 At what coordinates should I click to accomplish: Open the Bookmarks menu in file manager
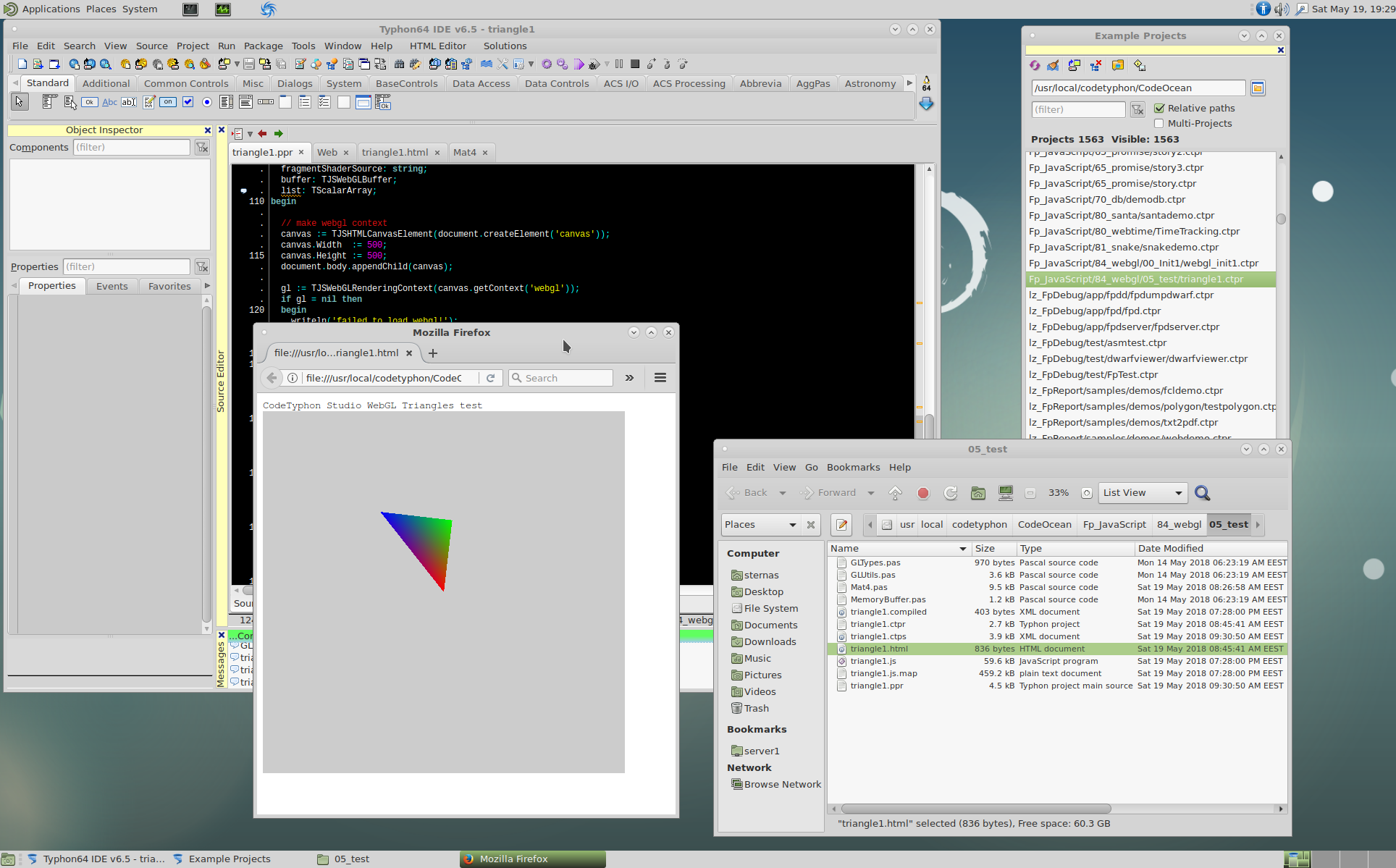point(853,468)
